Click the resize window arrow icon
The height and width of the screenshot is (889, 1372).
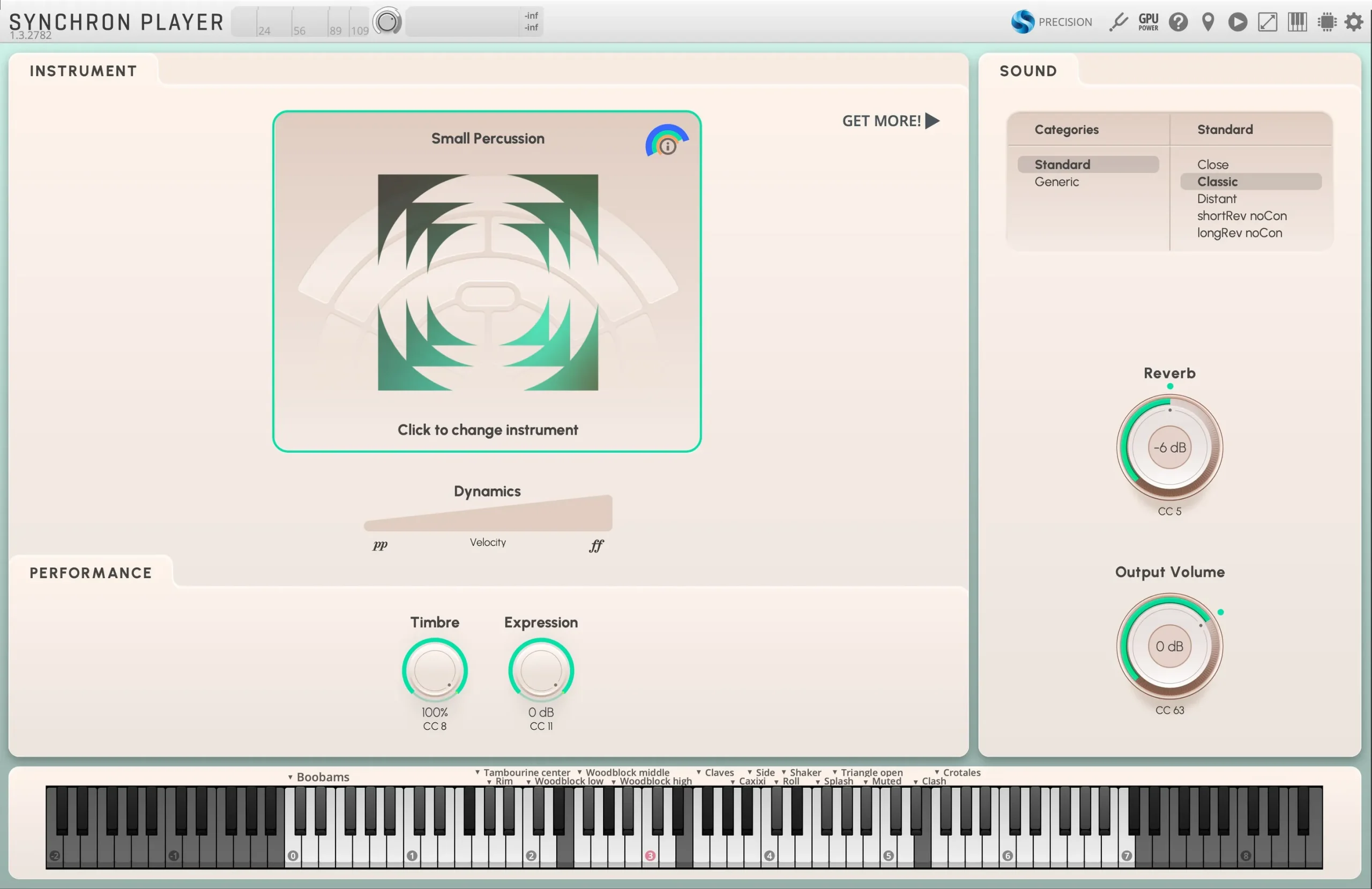point(1267,22)
